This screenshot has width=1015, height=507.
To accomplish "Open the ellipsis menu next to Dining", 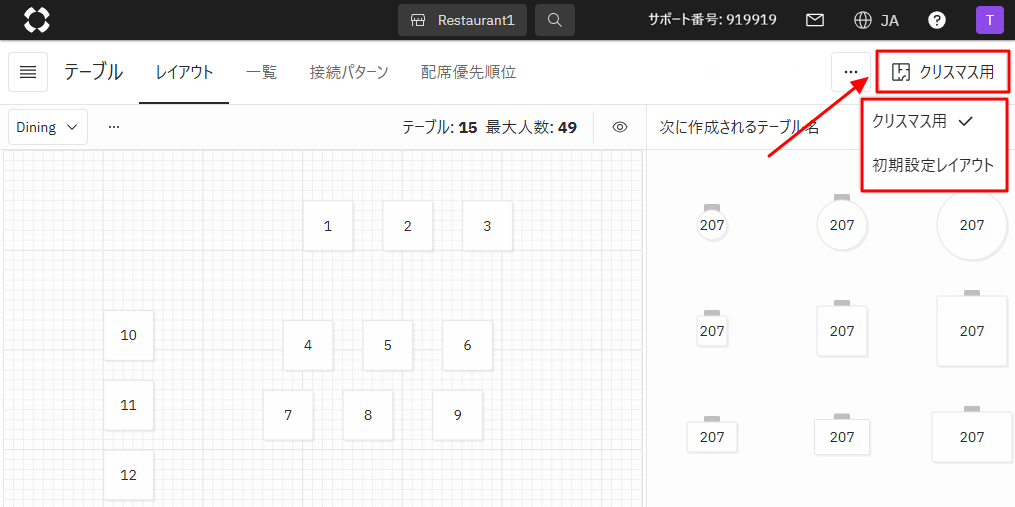I will point(114,127).
